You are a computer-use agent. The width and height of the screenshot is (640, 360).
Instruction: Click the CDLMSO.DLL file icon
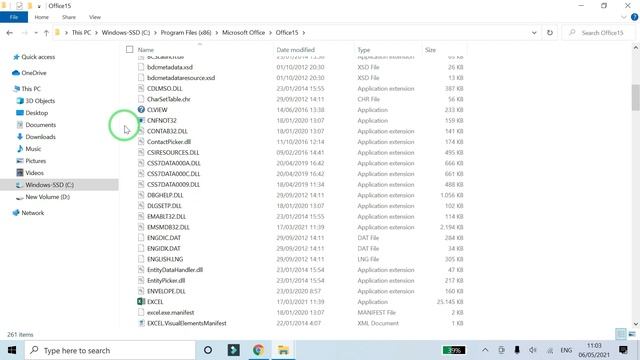[x=141, y=88]
